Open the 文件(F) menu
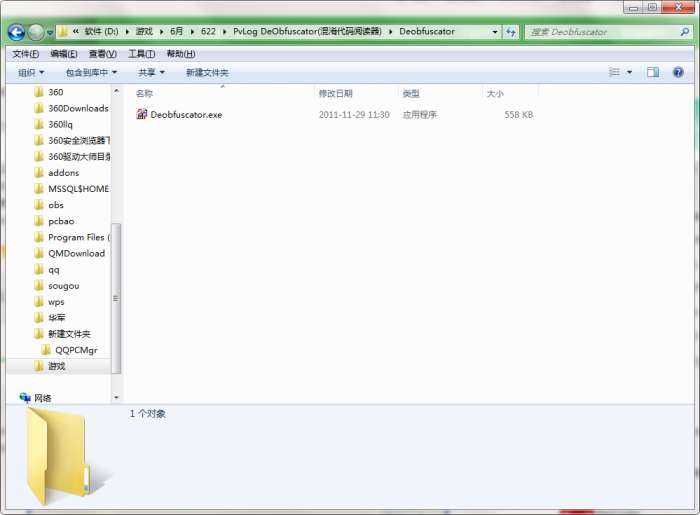 [25, 54]
